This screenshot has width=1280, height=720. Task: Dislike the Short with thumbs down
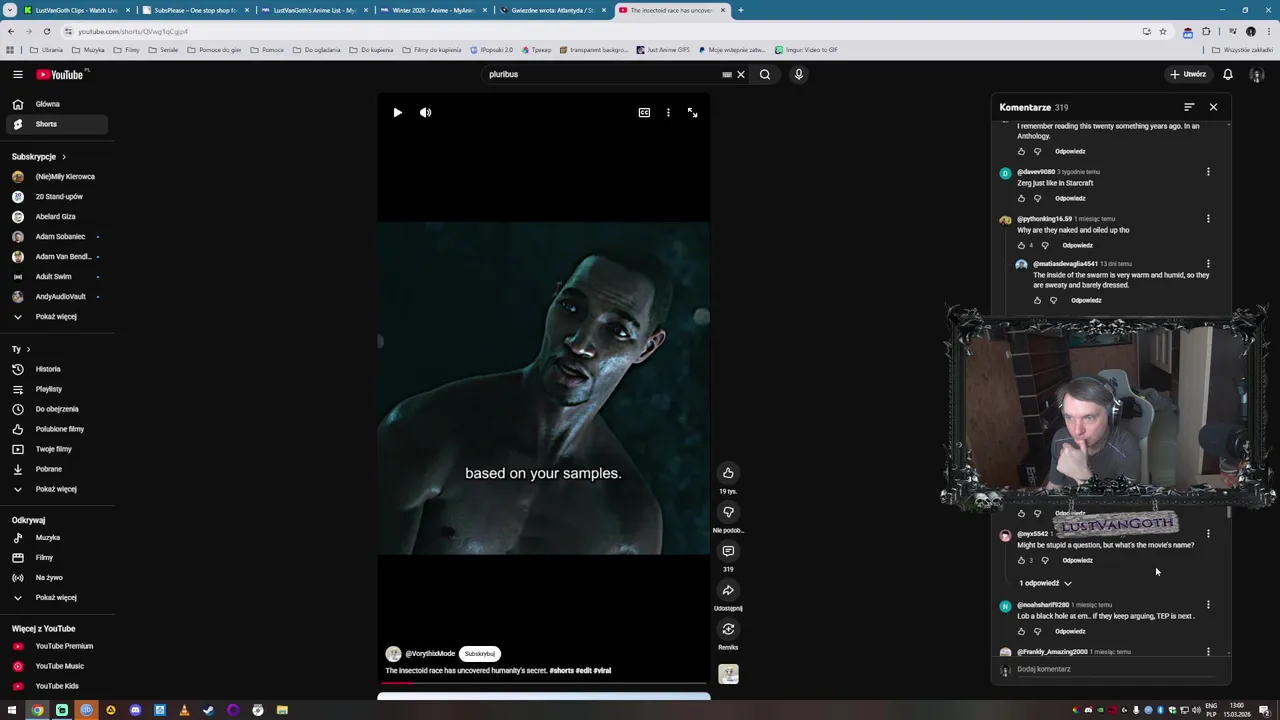pos(728,512)
